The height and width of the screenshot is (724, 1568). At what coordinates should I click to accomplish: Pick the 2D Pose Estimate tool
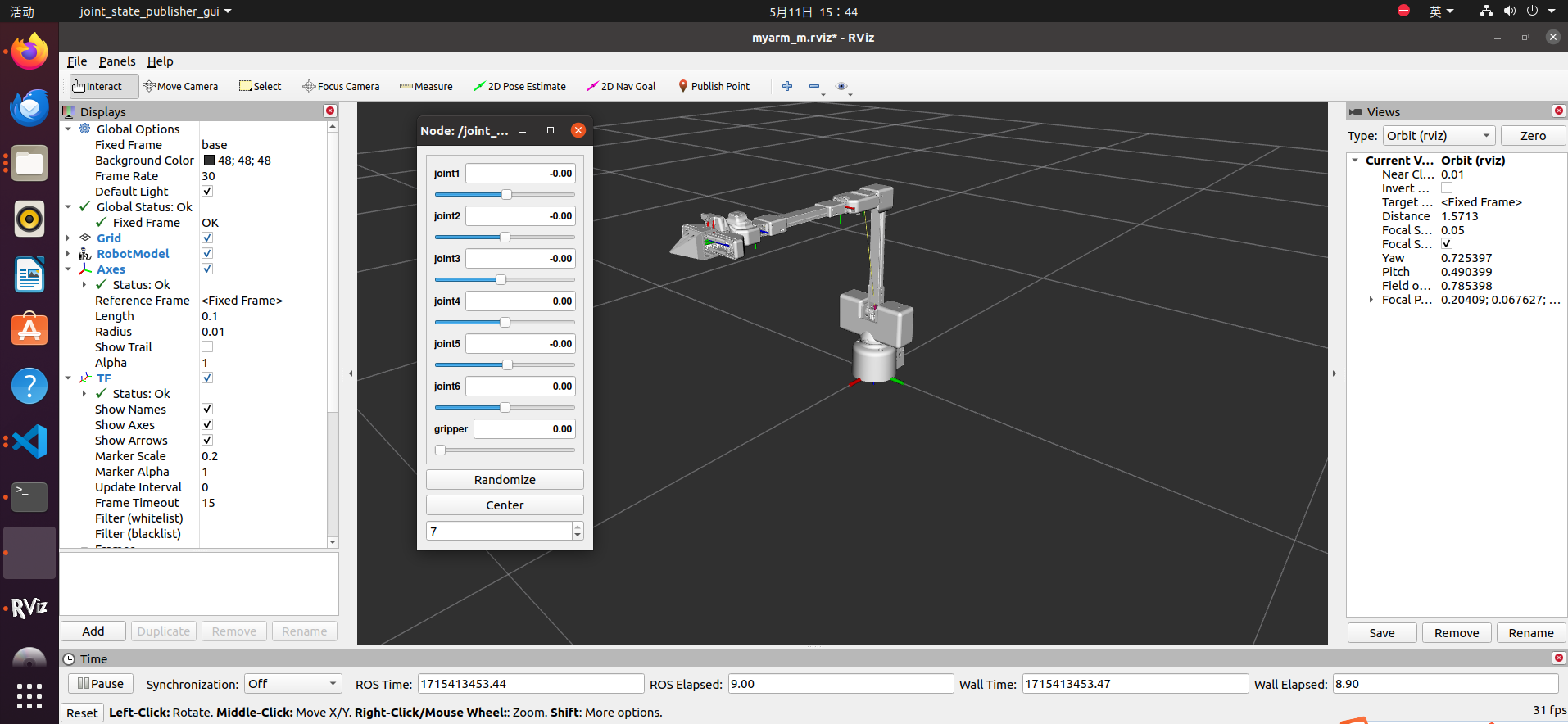519,86
